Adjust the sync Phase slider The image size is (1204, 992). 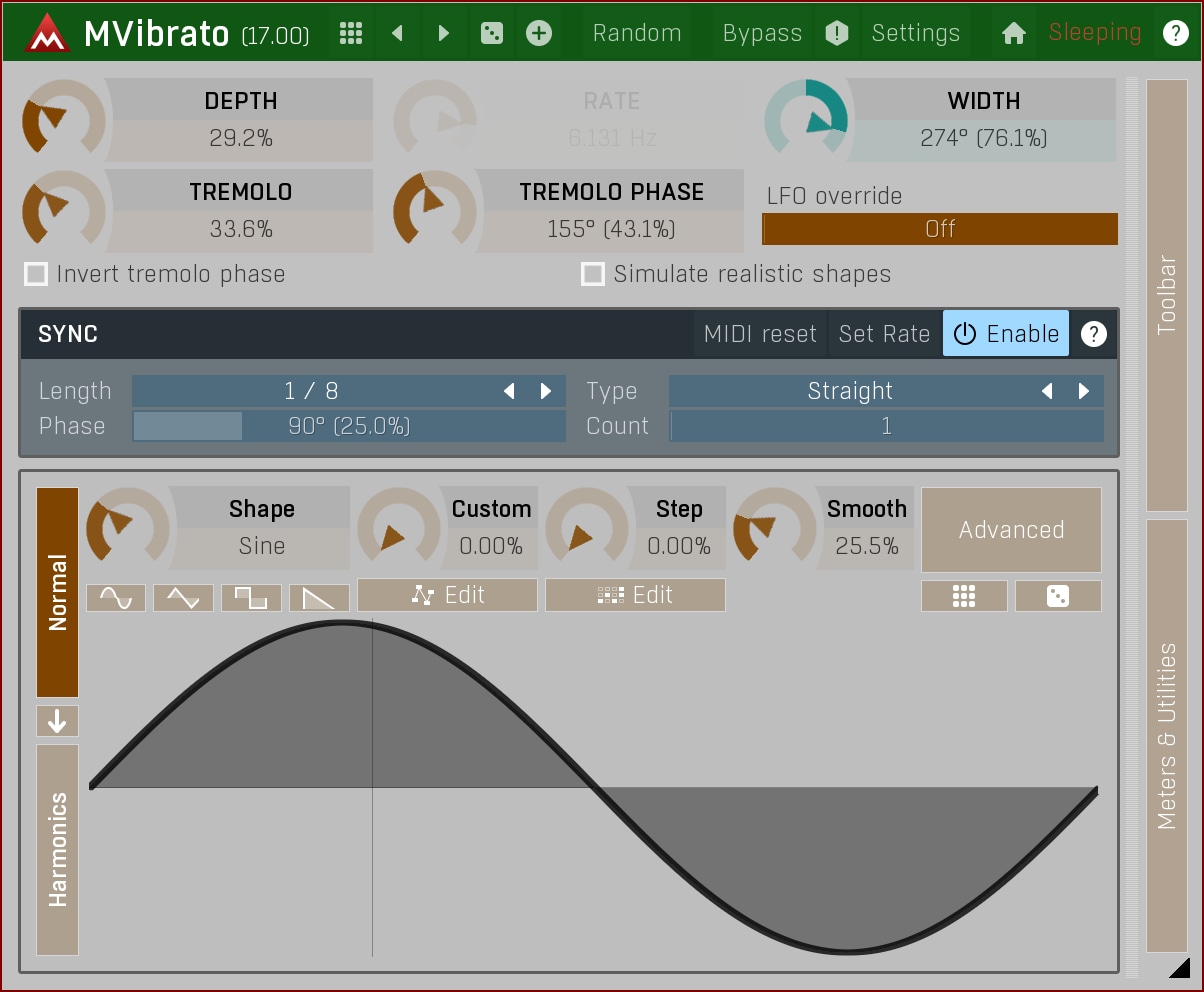point(348,426)
